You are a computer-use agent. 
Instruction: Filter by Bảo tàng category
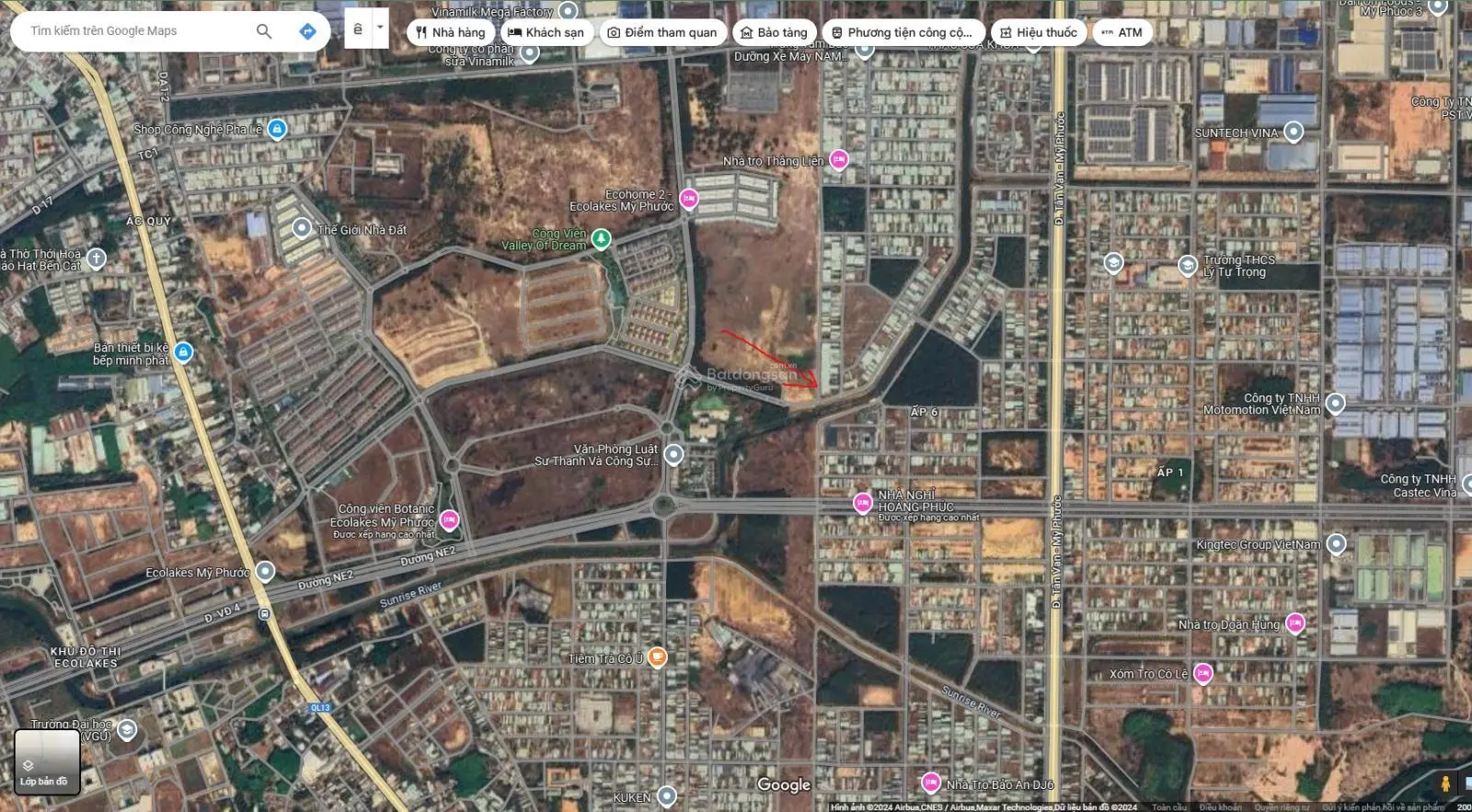click(x=774, y=32)
